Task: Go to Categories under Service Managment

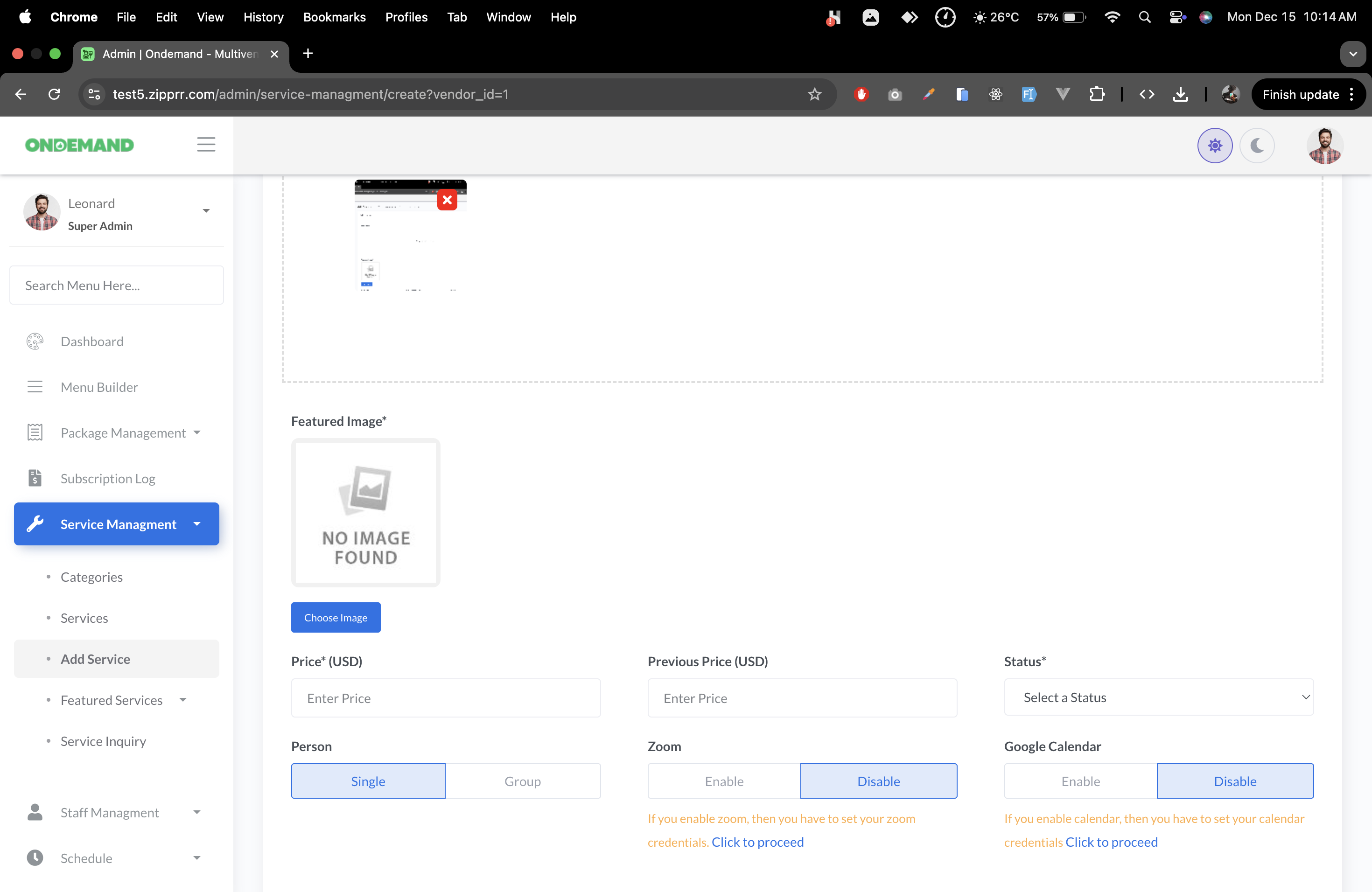Action: (x=91, y=577)
